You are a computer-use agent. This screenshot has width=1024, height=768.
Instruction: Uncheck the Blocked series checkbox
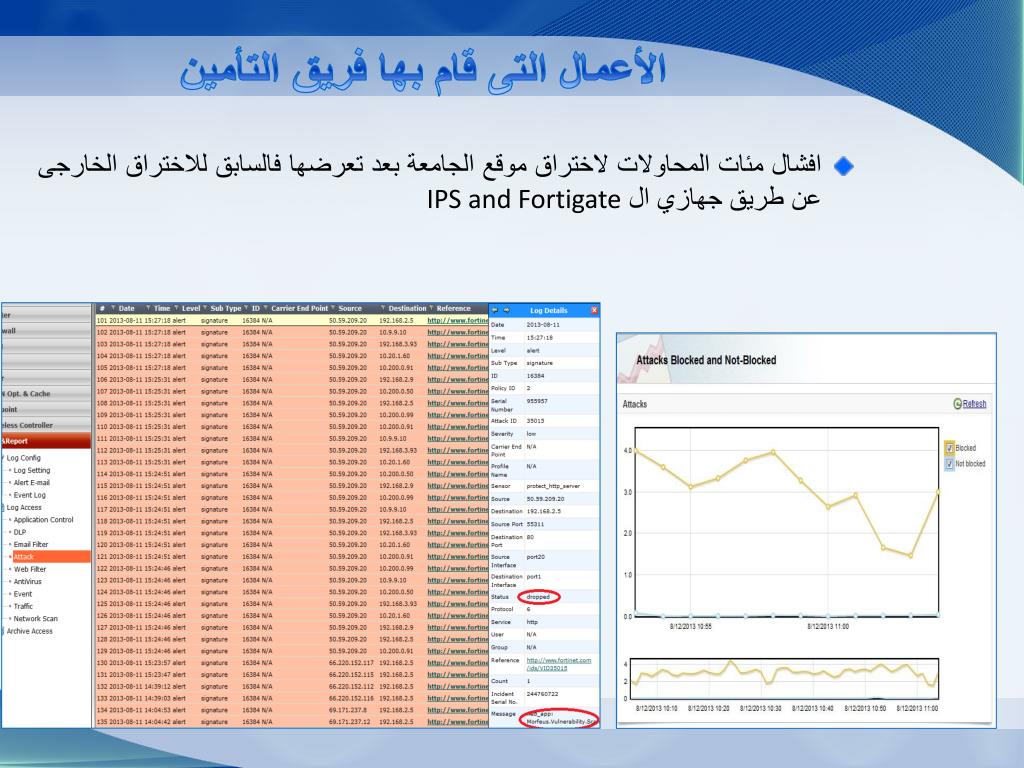tap(950, 448)
